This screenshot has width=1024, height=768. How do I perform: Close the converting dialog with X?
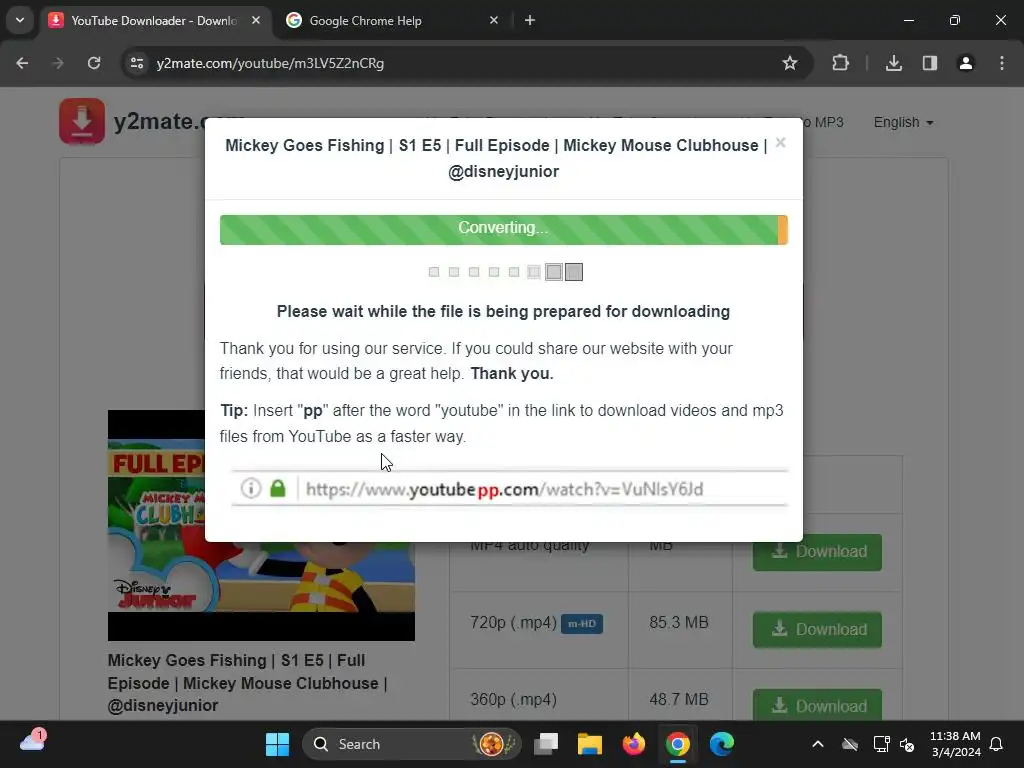coord(780,142)
